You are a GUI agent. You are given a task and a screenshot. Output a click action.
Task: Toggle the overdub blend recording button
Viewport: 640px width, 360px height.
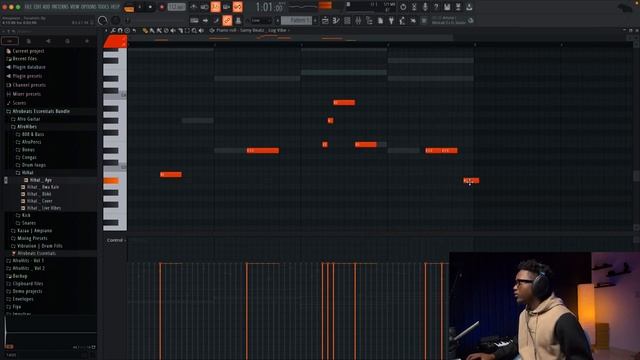pos(227,7)
